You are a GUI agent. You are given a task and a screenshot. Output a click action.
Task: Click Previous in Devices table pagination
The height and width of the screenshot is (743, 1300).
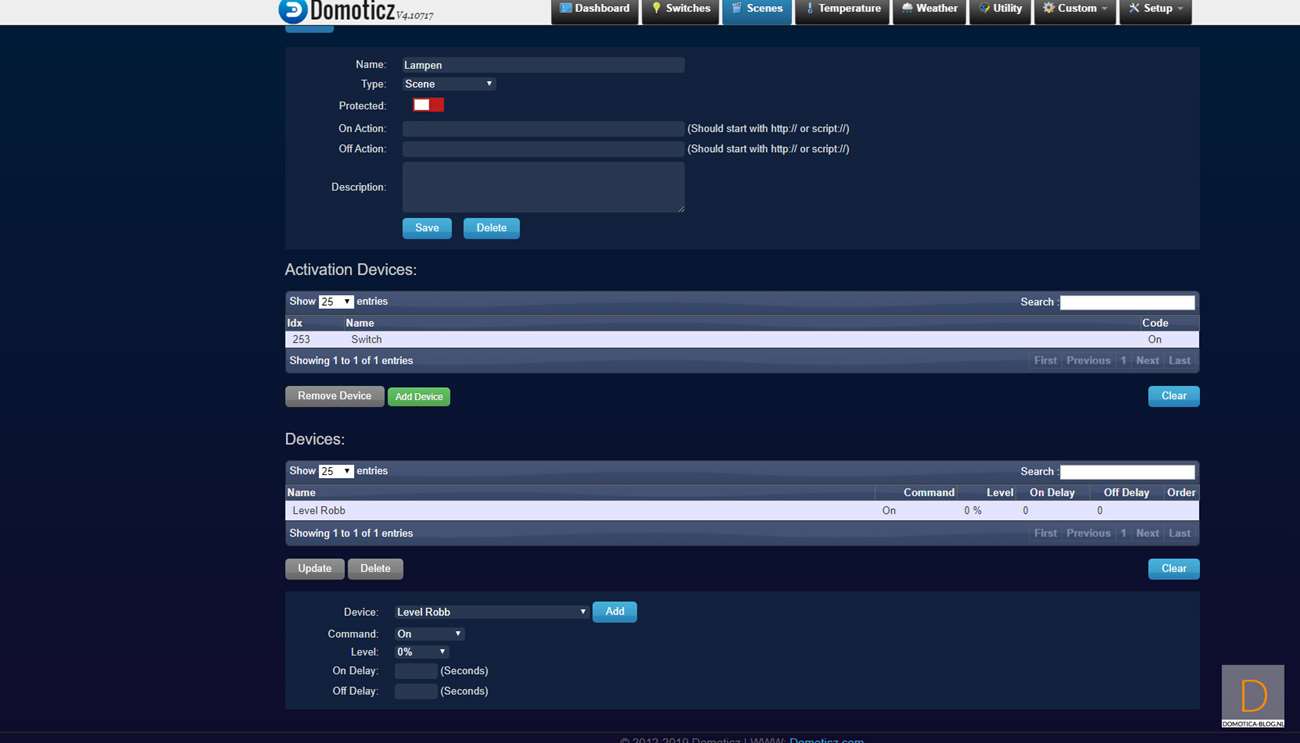pyautogui.click(x=1088, y=534)
